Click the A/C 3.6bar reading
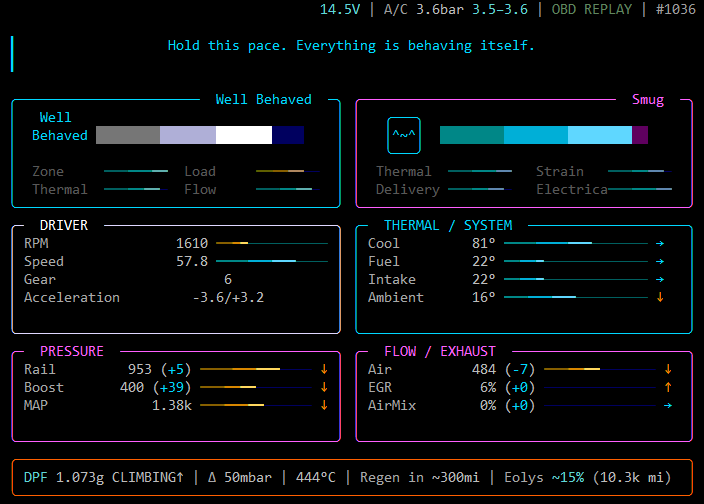 (424, 9)
